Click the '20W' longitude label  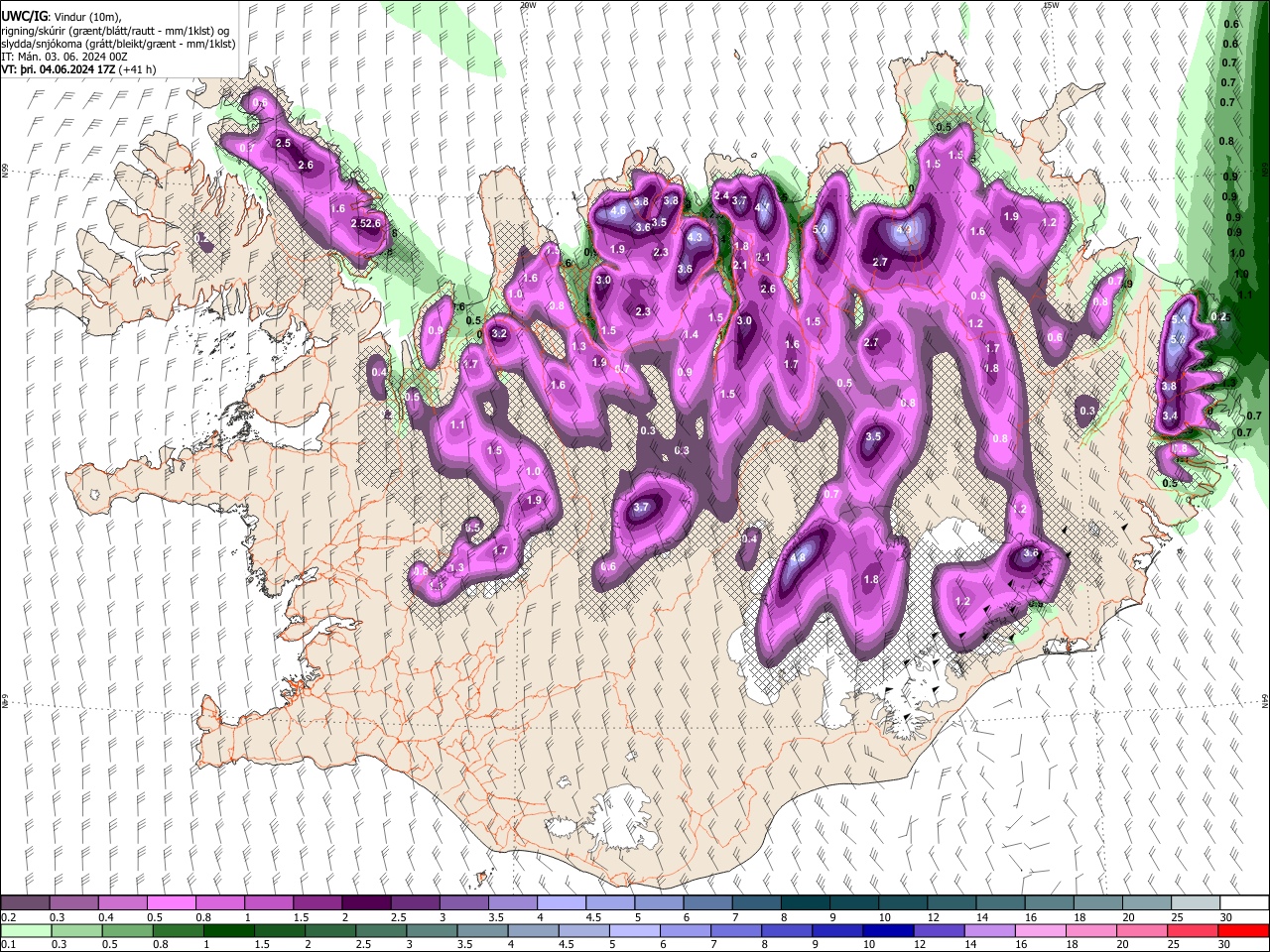[528, 5]
